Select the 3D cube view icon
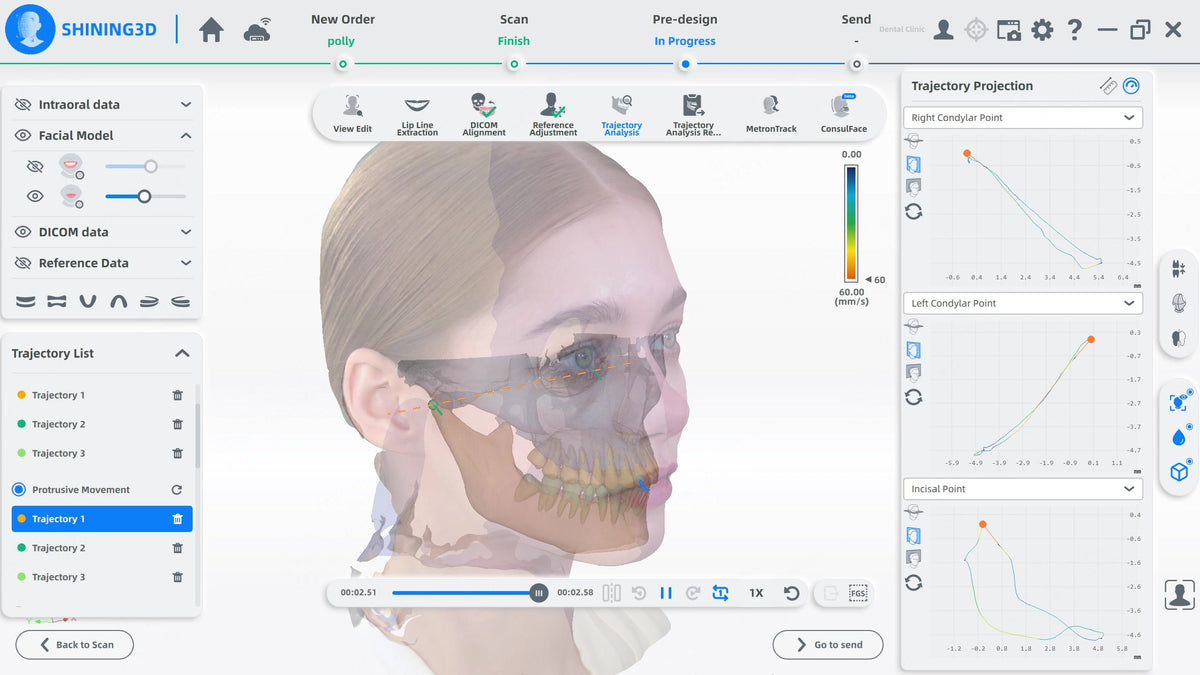Screen dimensions: 1200x675 pos(1178,472)
